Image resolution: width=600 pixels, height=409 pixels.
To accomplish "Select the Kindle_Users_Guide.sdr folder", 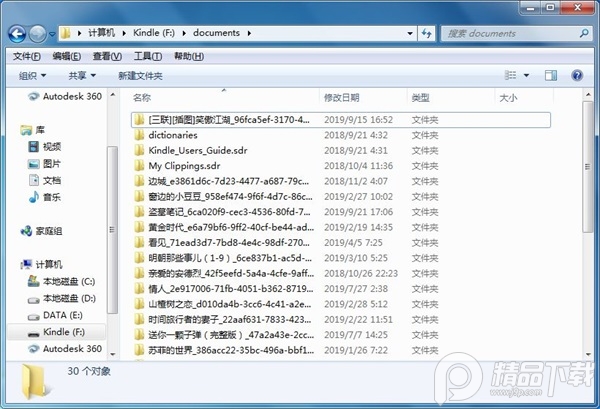I will pyautogui.click(x=196, y=150).
